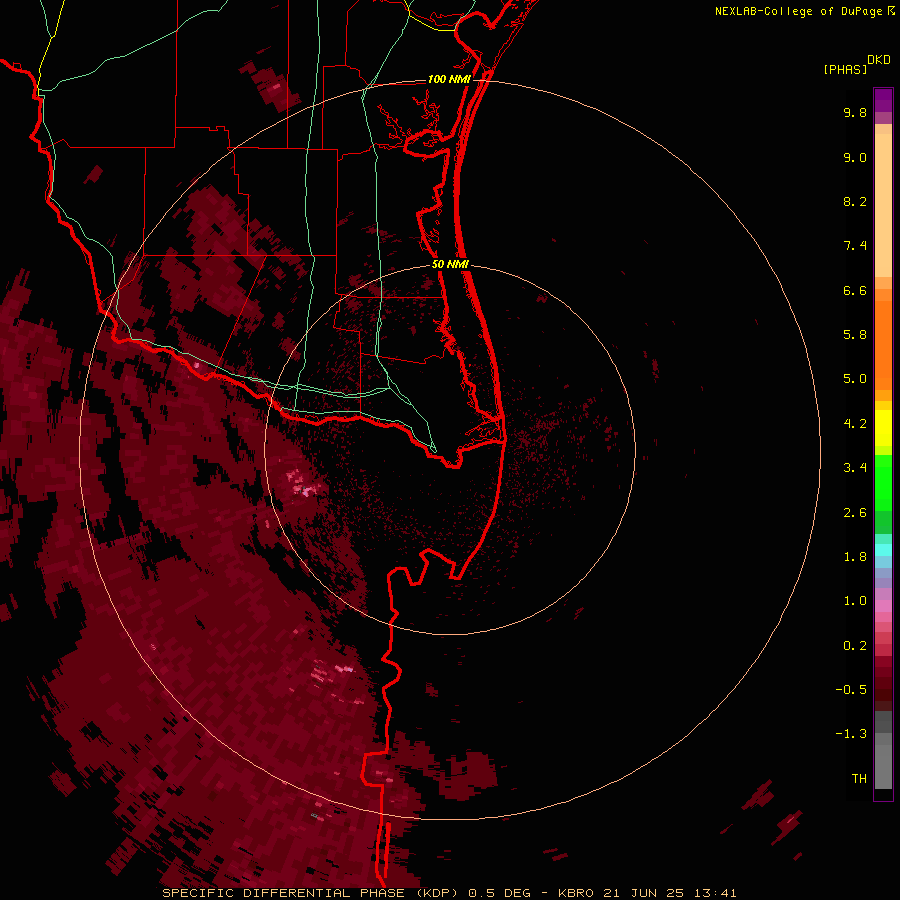The width and height of the screenshot is (900, 900).
Task: Pick the purple band atop color scale
Action: point(883,100)
